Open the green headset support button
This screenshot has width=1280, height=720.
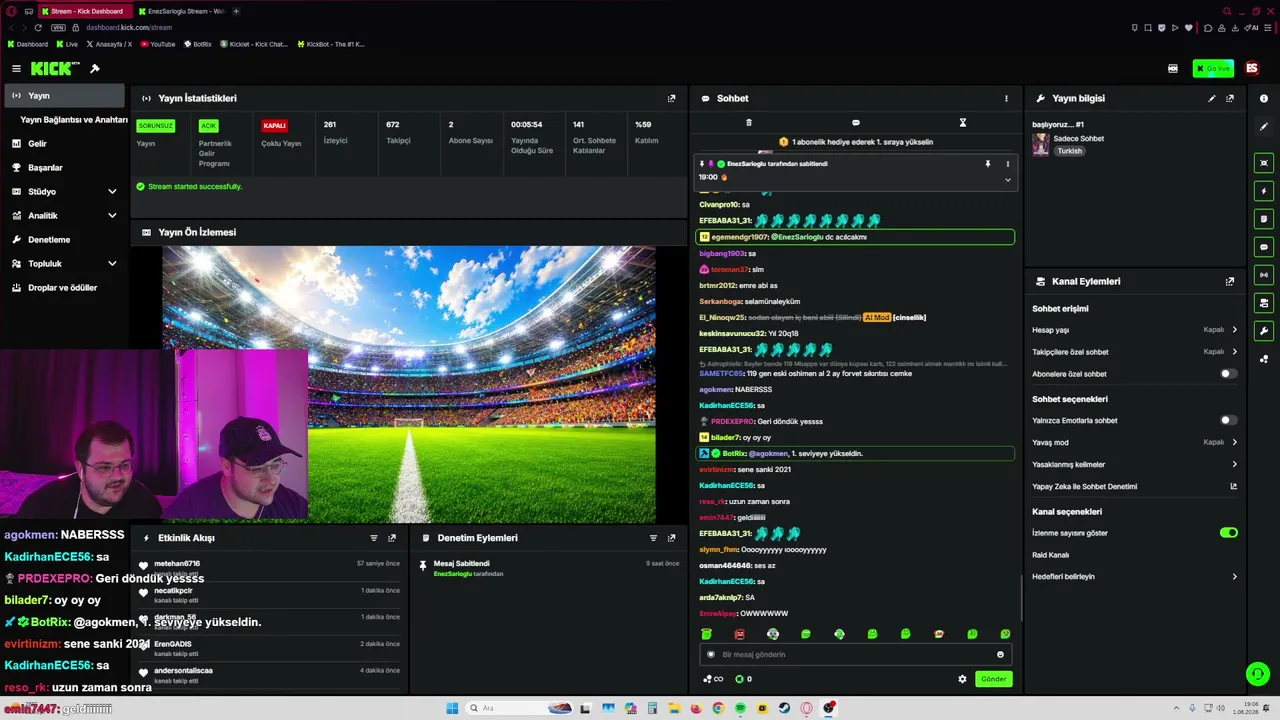pyautogui.click(x=1258, y=674)
